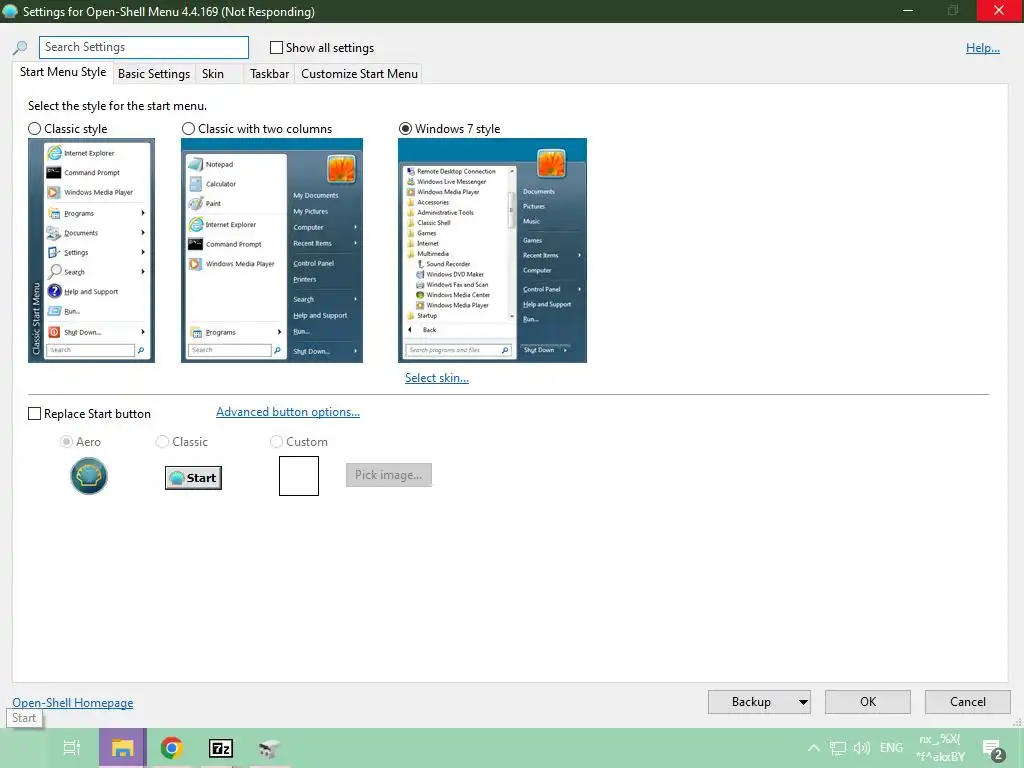Choose the Aero button radio option

click(66, 442)
